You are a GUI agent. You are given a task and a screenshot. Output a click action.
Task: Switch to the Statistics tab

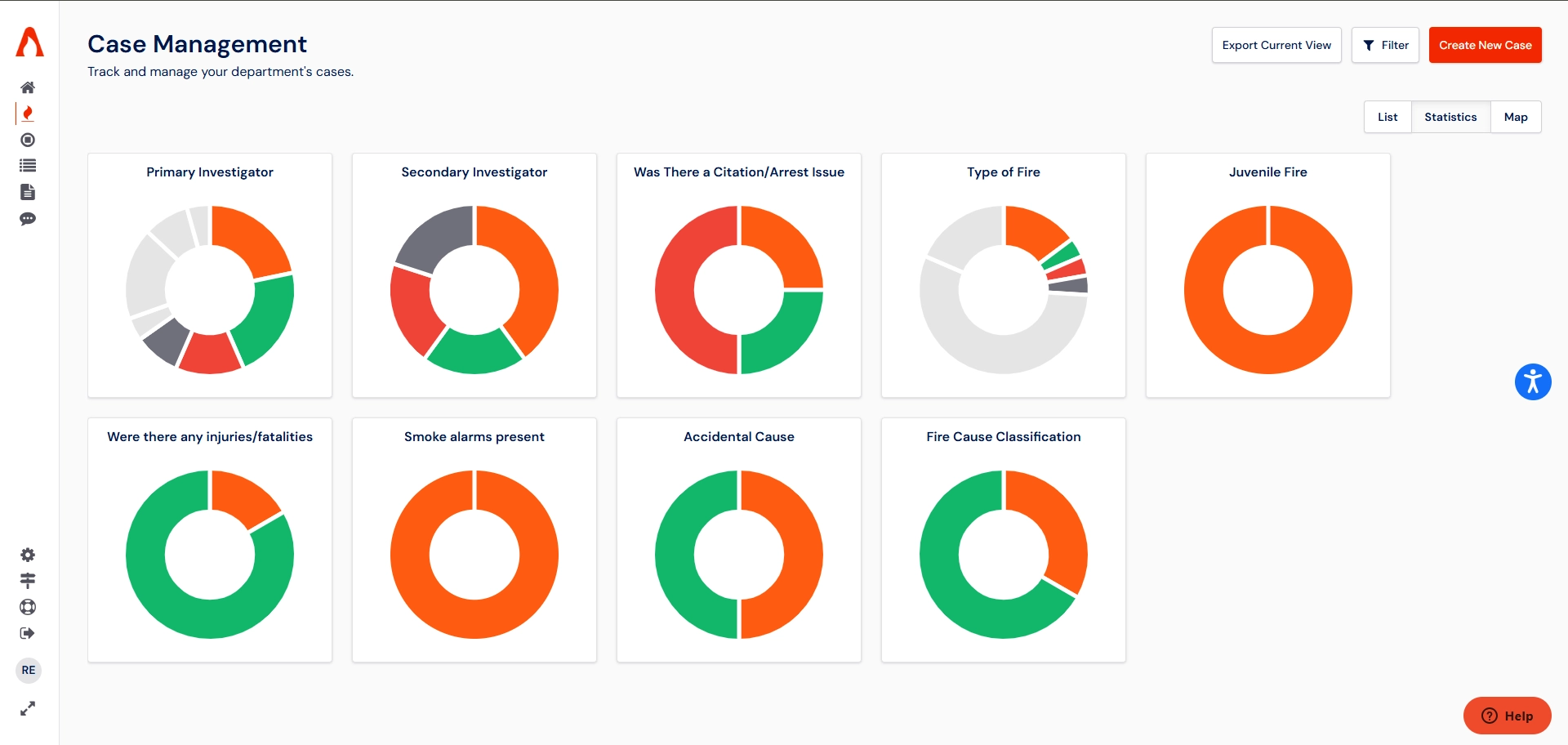coord(1450,117)
